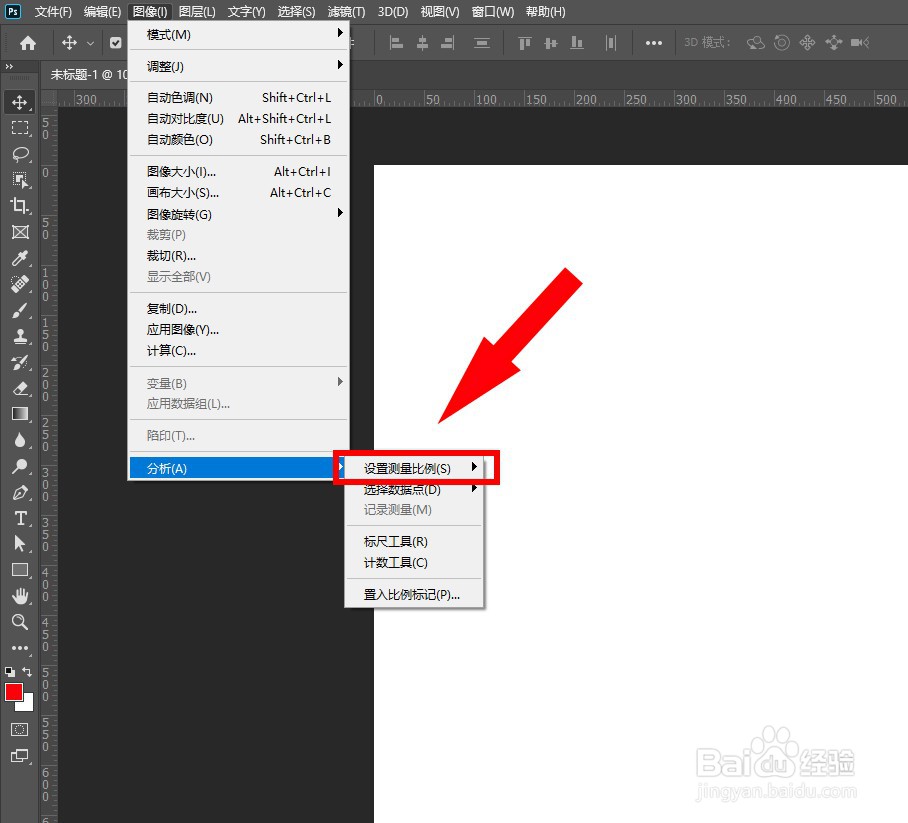908x823 pixels.
Task: Open the 3D(D) menu
Action: pos(393,12)
